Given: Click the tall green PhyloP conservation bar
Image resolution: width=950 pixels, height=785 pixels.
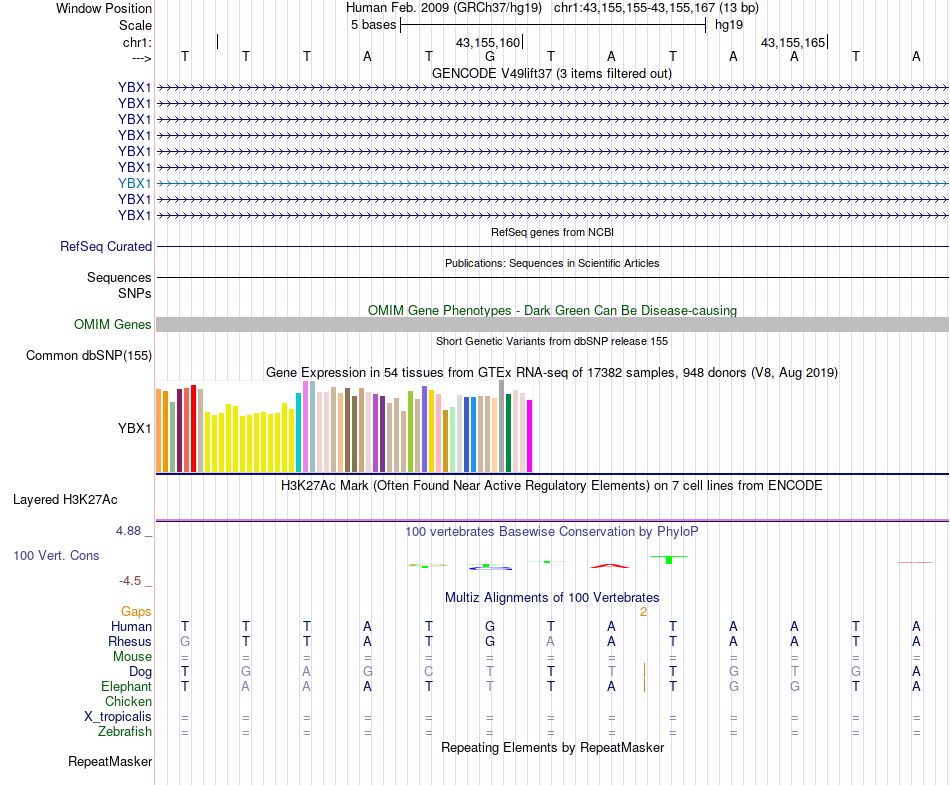Looking at the screenshot, I should (669, 560).
